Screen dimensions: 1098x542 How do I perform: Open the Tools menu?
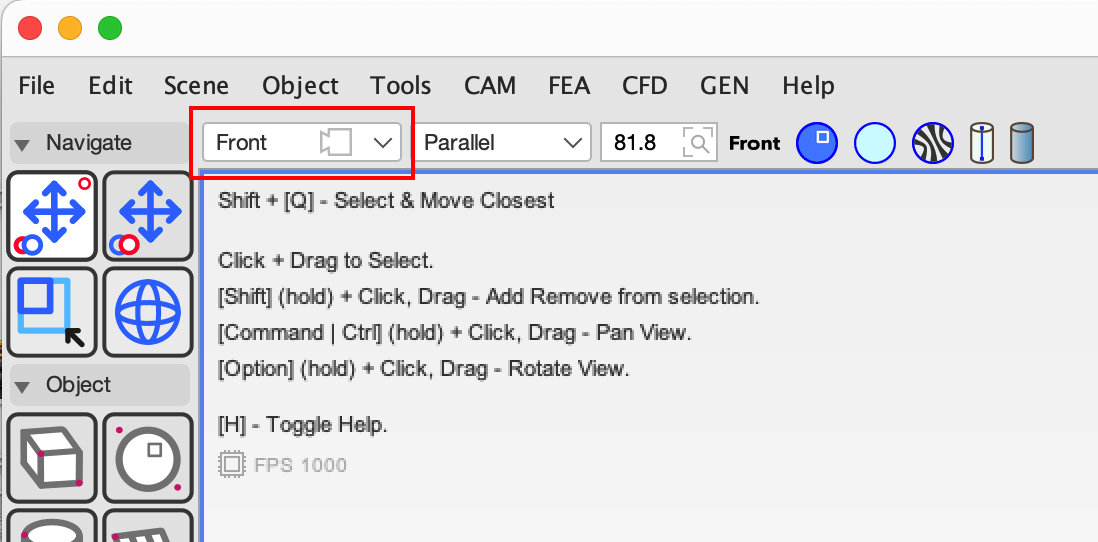tap(400, 86)
